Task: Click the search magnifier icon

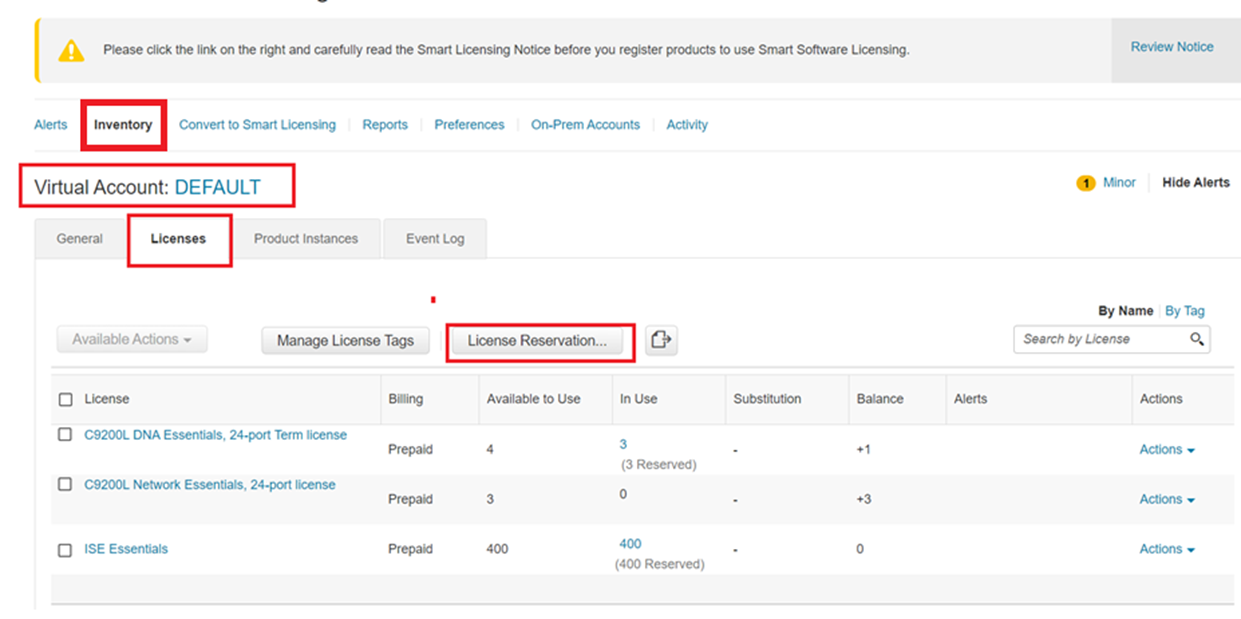Action: coord(1197,339)
